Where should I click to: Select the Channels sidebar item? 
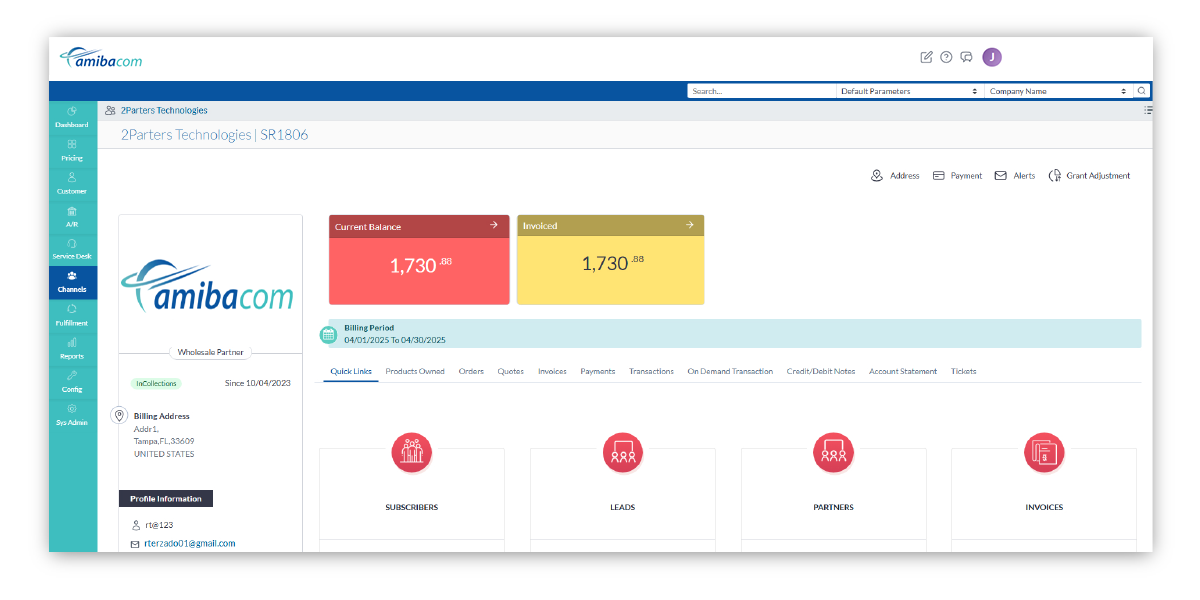[x=72, y=282]
